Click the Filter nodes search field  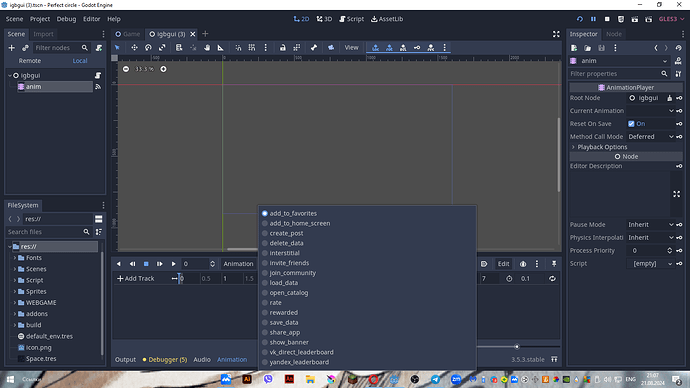tap(61, 48)
